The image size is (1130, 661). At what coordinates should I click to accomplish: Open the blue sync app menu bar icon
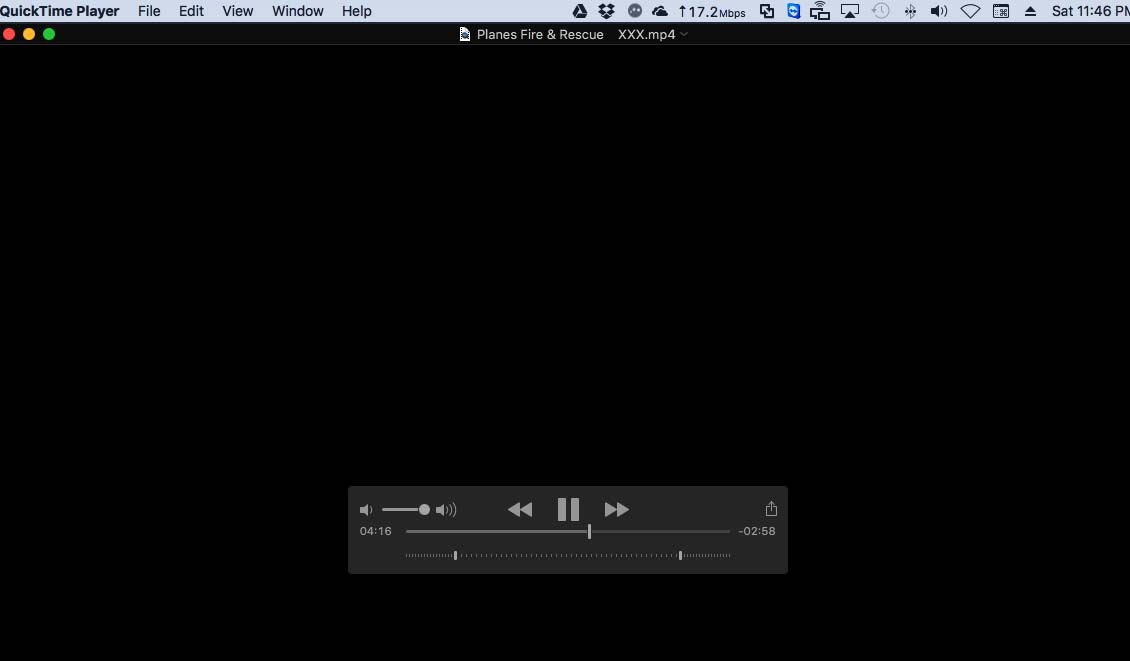[x=793, y=11]
